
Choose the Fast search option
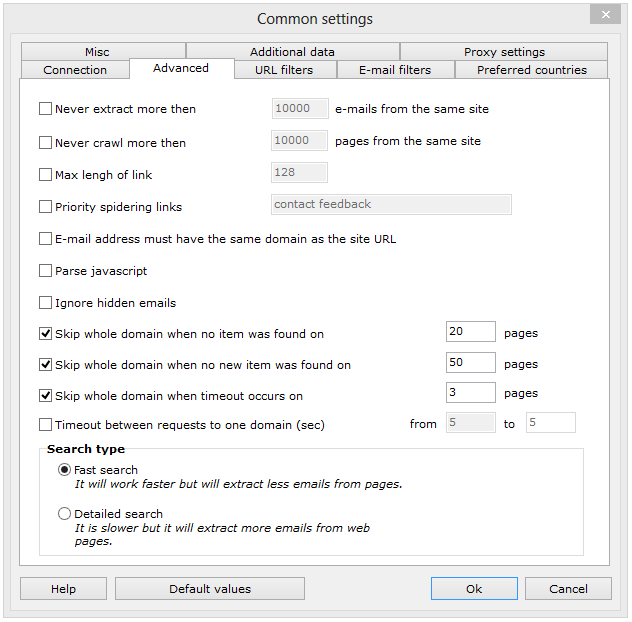pyautogui.click(x=65, y=470)
